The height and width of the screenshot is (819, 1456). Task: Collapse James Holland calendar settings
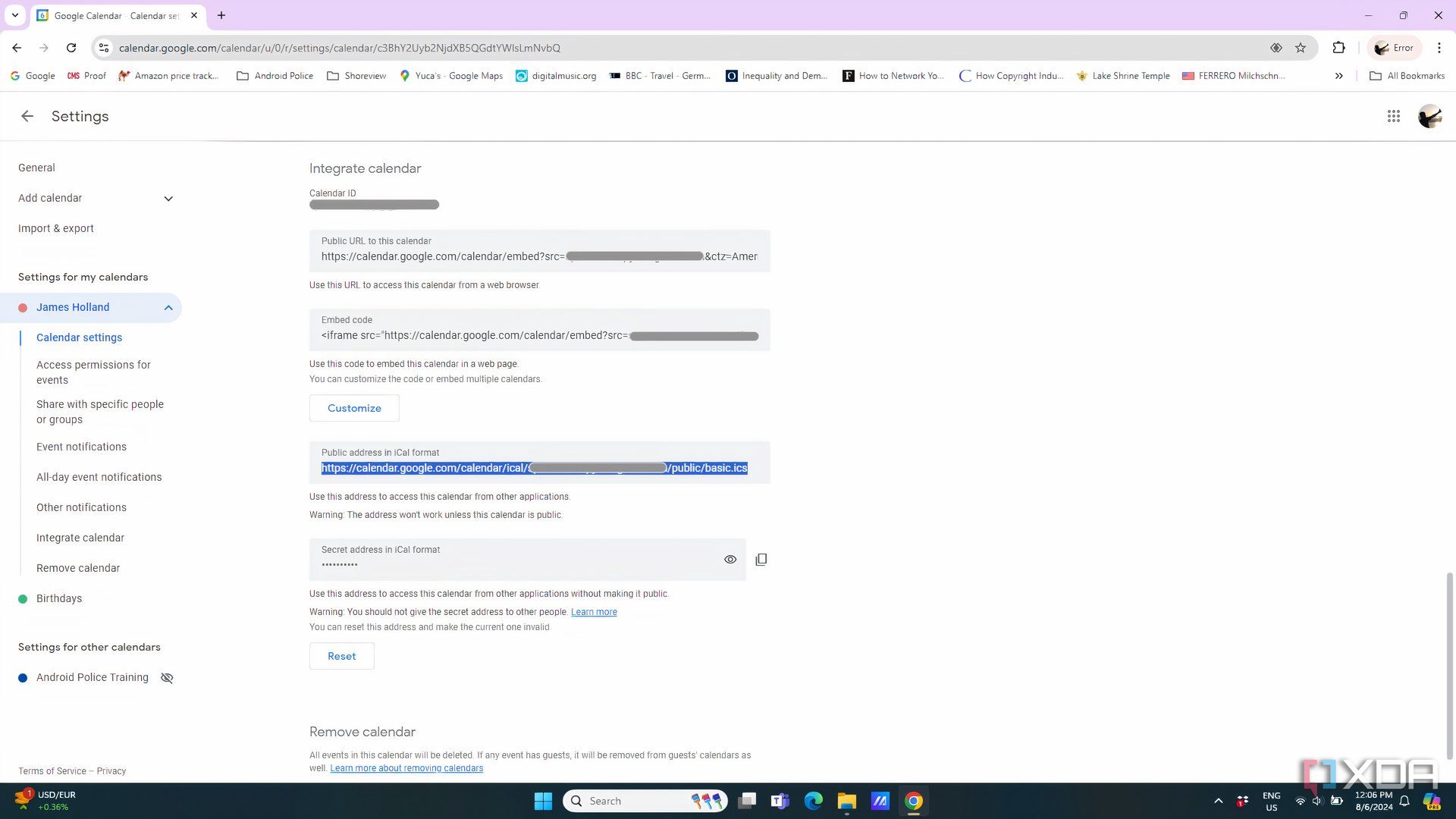point(168,308)
